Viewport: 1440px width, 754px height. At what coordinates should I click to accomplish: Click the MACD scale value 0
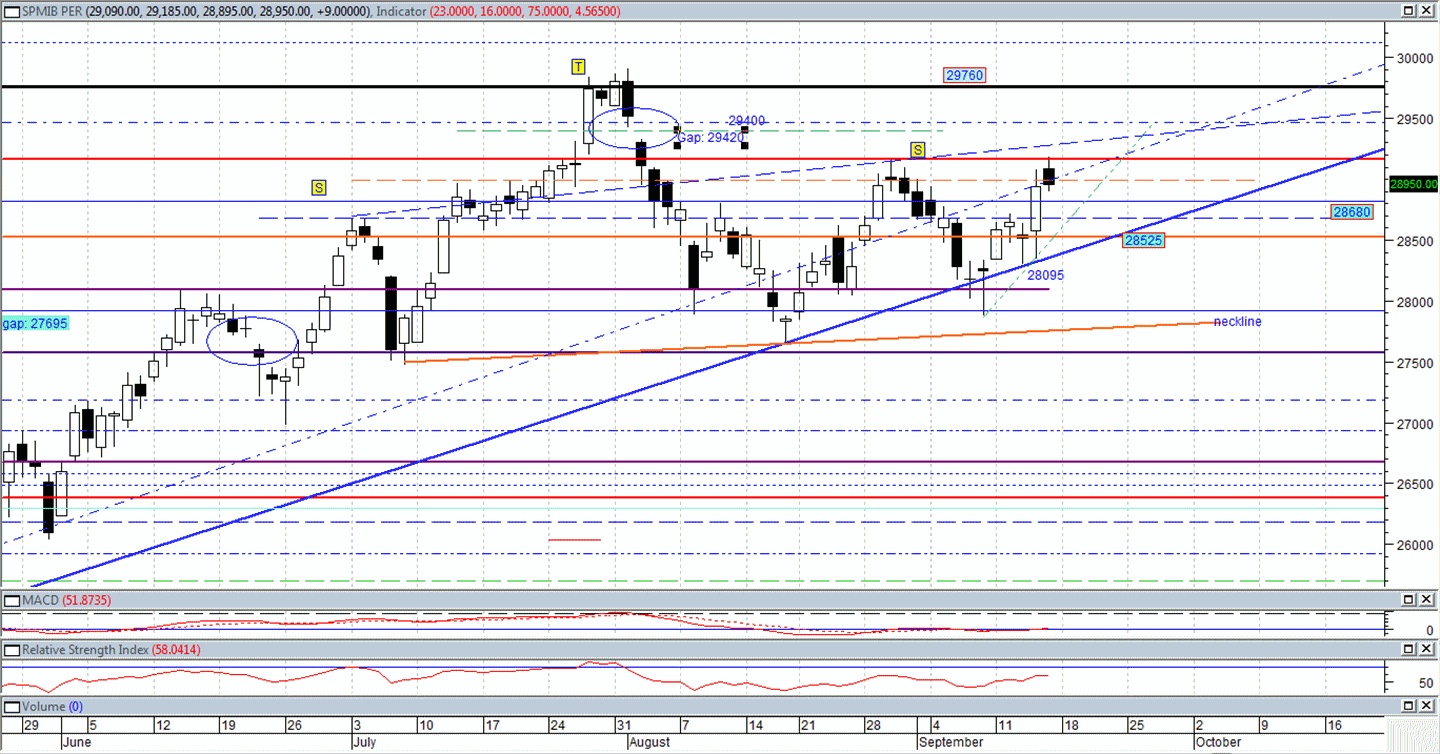1430,630
